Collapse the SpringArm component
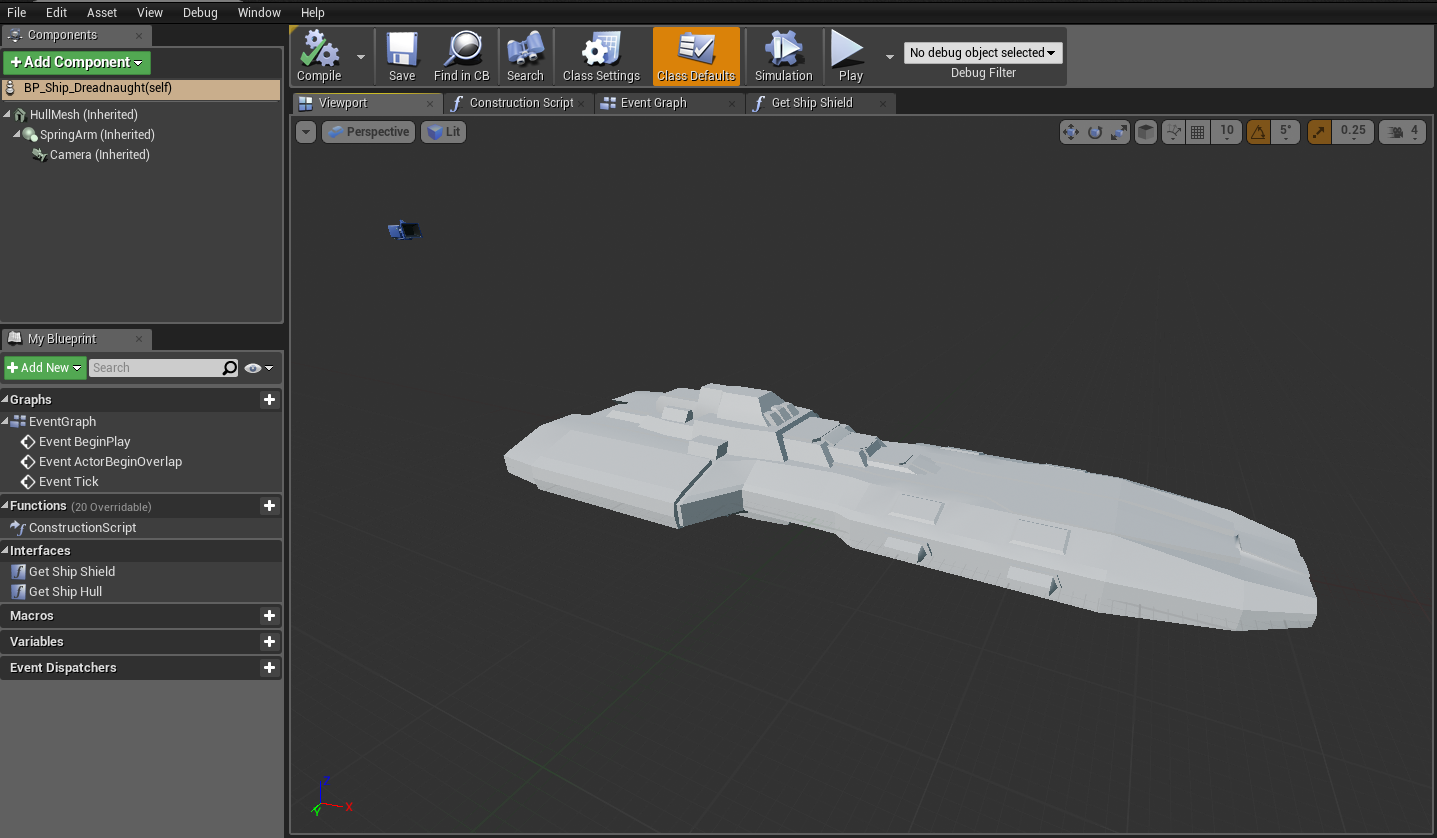This screenshot has height=838, width=1437. coord(17,135)
